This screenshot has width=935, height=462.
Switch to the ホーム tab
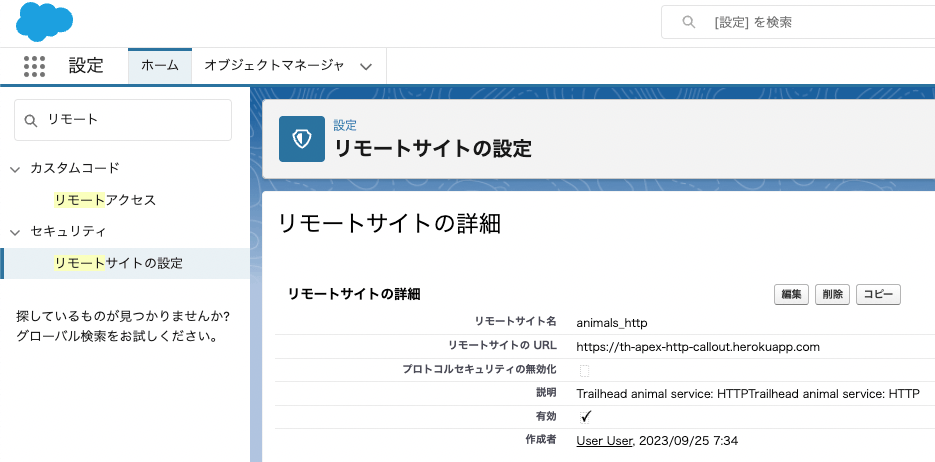coord(160,66)
